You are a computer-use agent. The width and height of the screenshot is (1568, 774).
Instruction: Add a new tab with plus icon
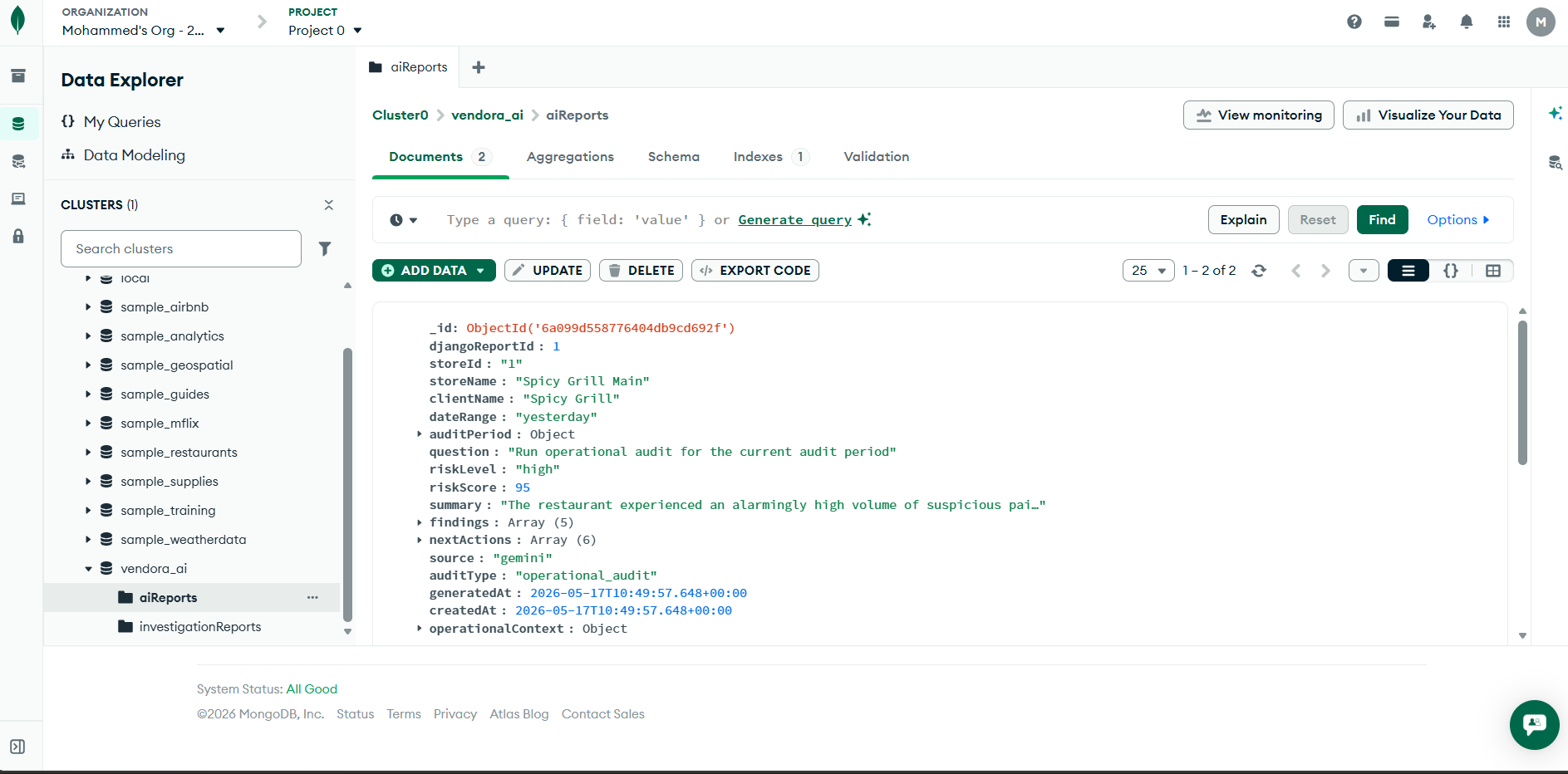[479, 67]
